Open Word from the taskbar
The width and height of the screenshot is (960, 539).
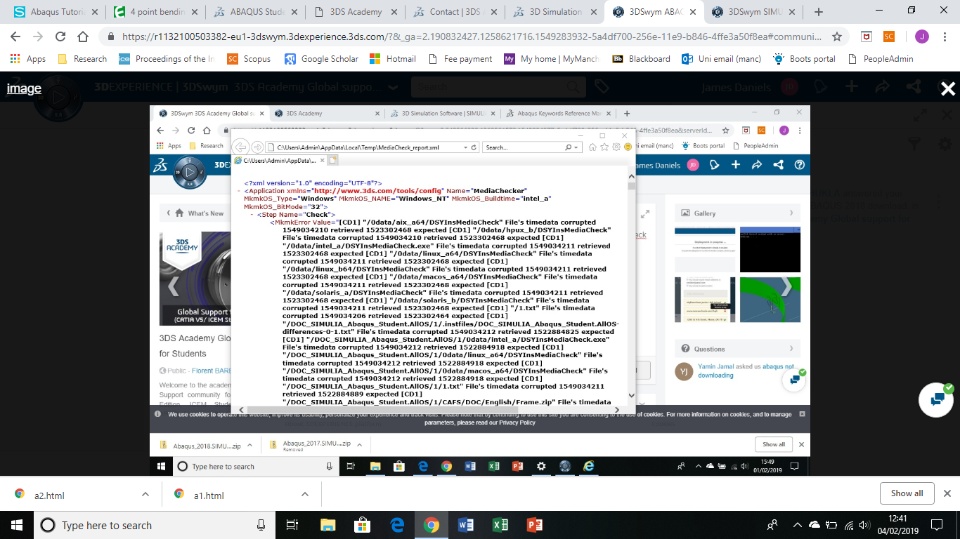(465, 525)
